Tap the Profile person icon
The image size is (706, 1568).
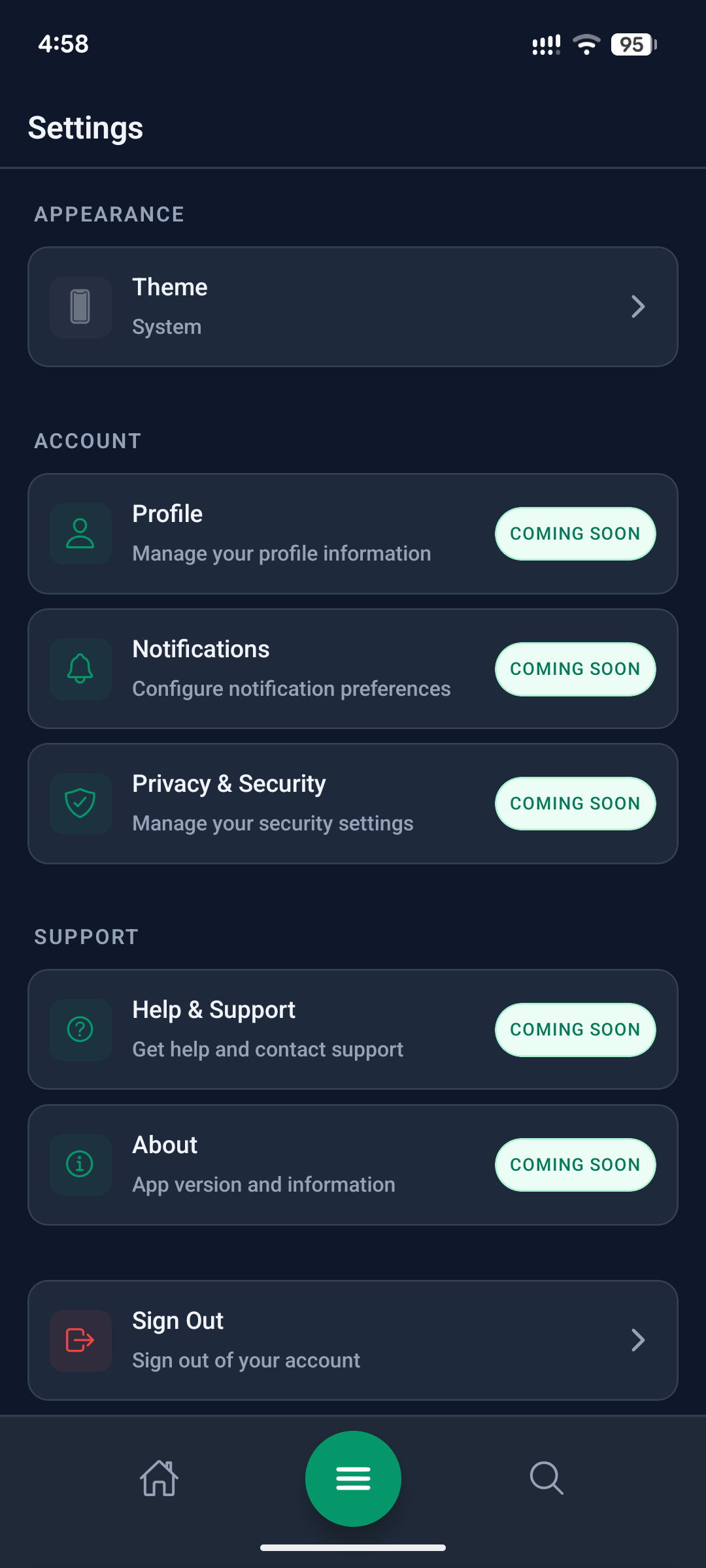(x=80, y=533)
